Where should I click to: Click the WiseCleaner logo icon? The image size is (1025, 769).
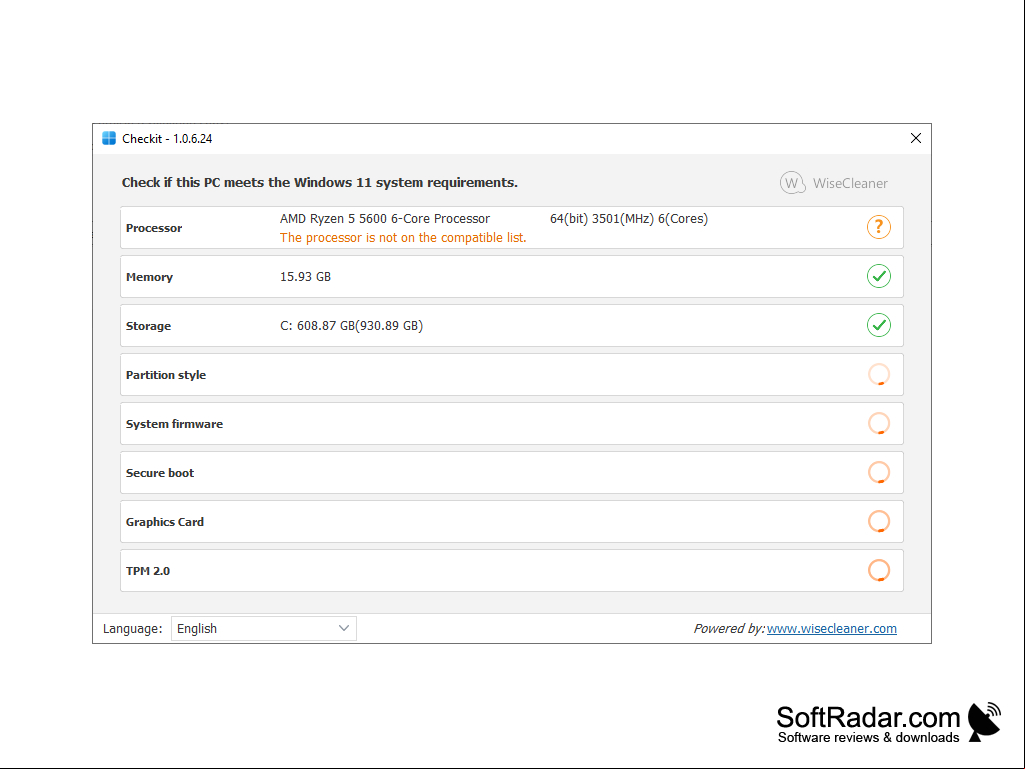pos(792,183)
